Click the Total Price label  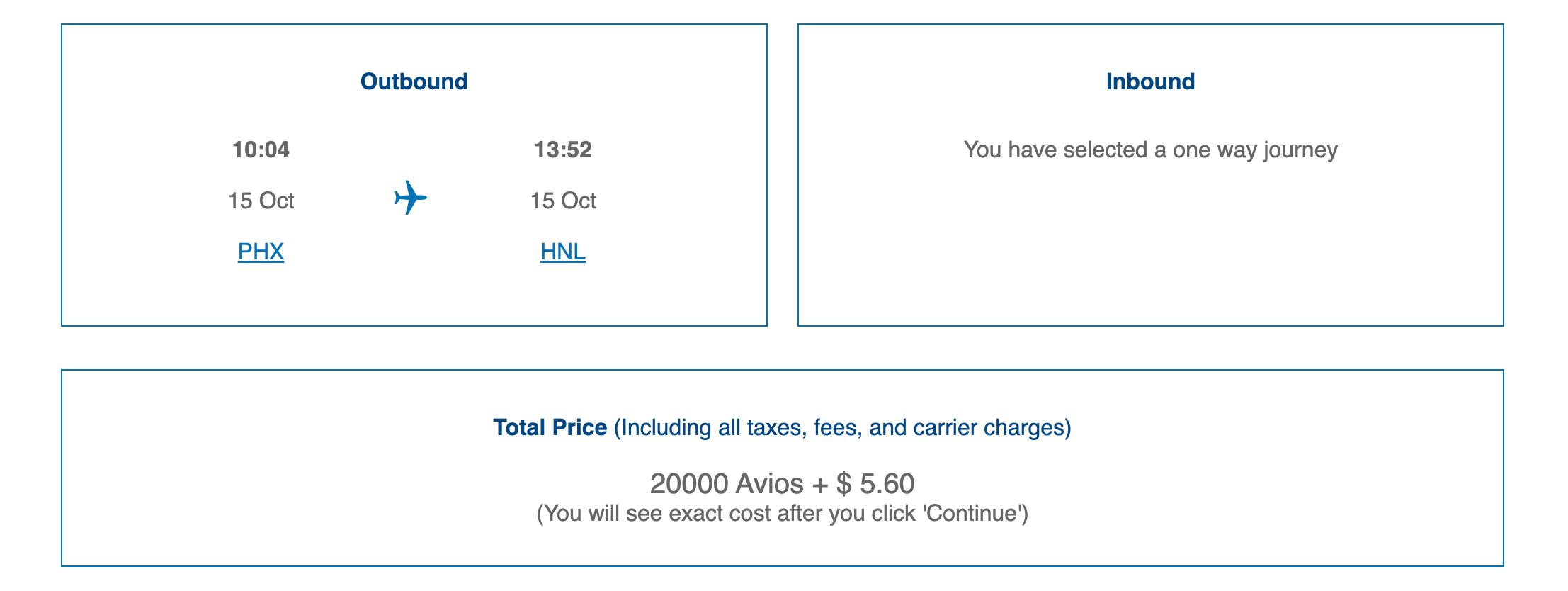pyautogui.click(x=550, y=427)
